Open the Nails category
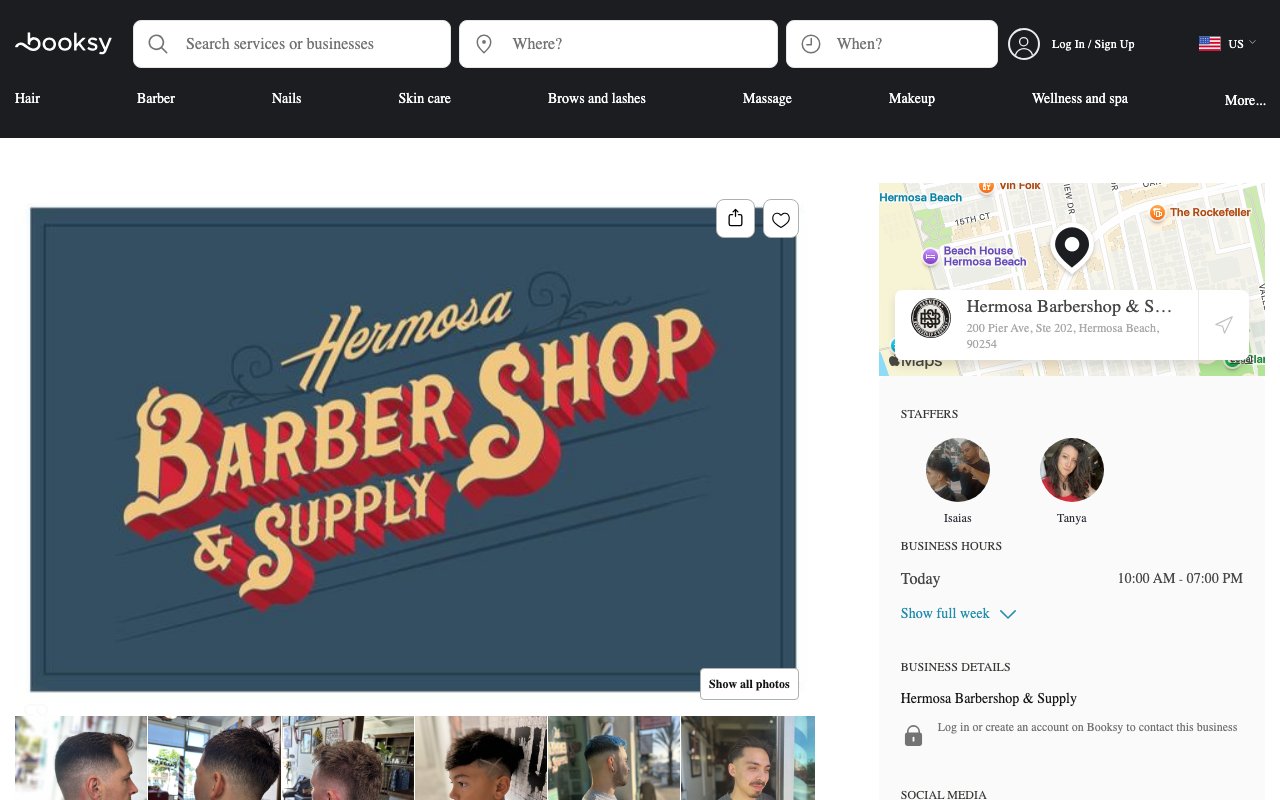Viewport: 1280px width, 800px height. point(286,98)
